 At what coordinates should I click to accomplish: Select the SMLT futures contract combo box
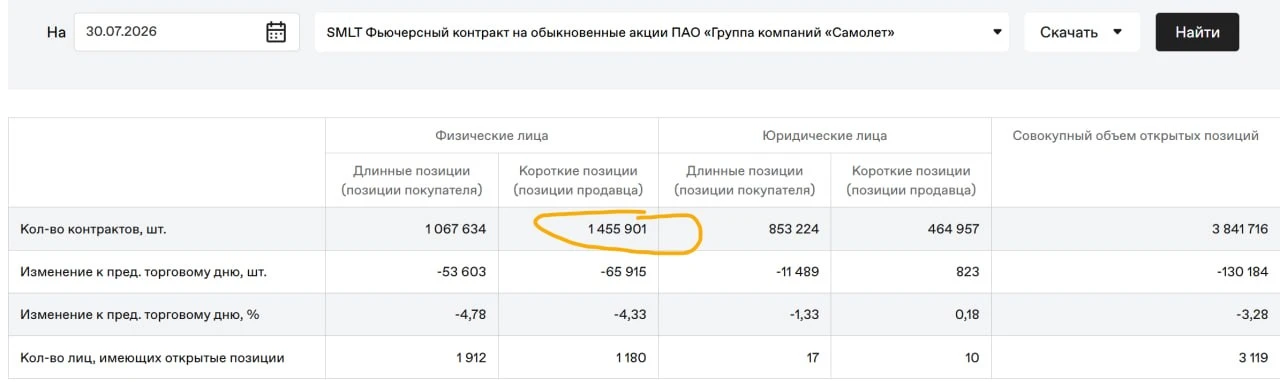tap(662, 32)
